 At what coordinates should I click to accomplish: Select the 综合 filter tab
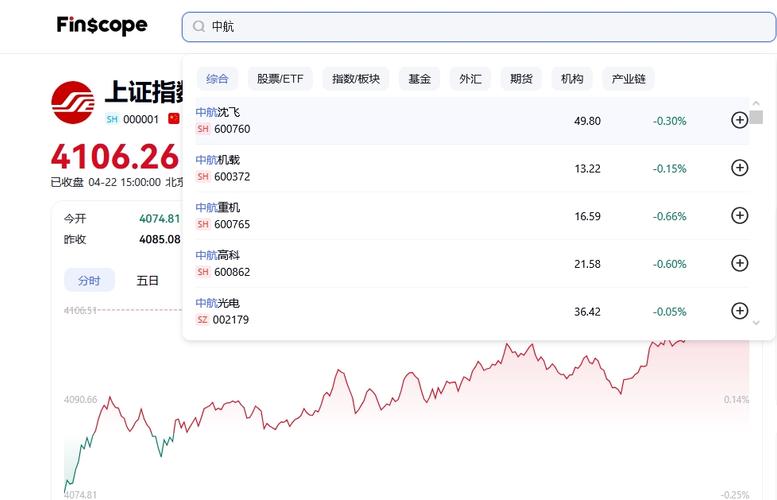pos(217,79)
